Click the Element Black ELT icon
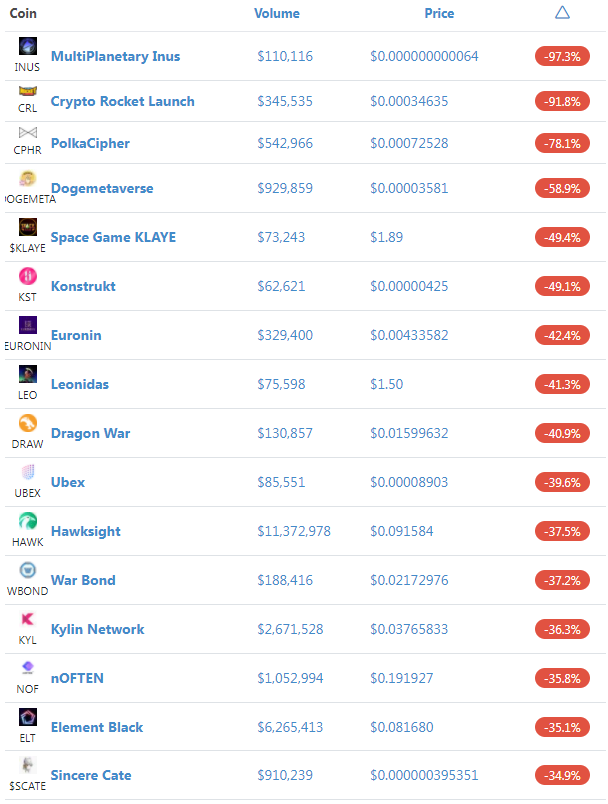Viewport: 608px width, 804px height. [x=28, y=717]
